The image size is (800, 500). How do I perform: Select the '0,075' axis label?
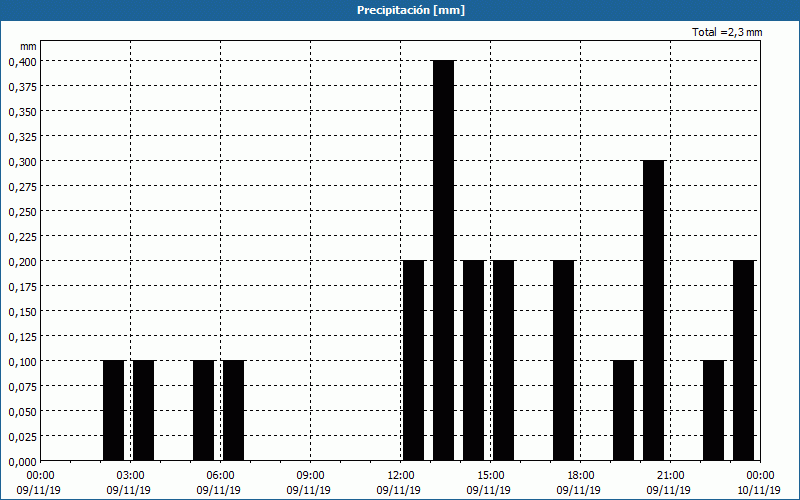23,387
